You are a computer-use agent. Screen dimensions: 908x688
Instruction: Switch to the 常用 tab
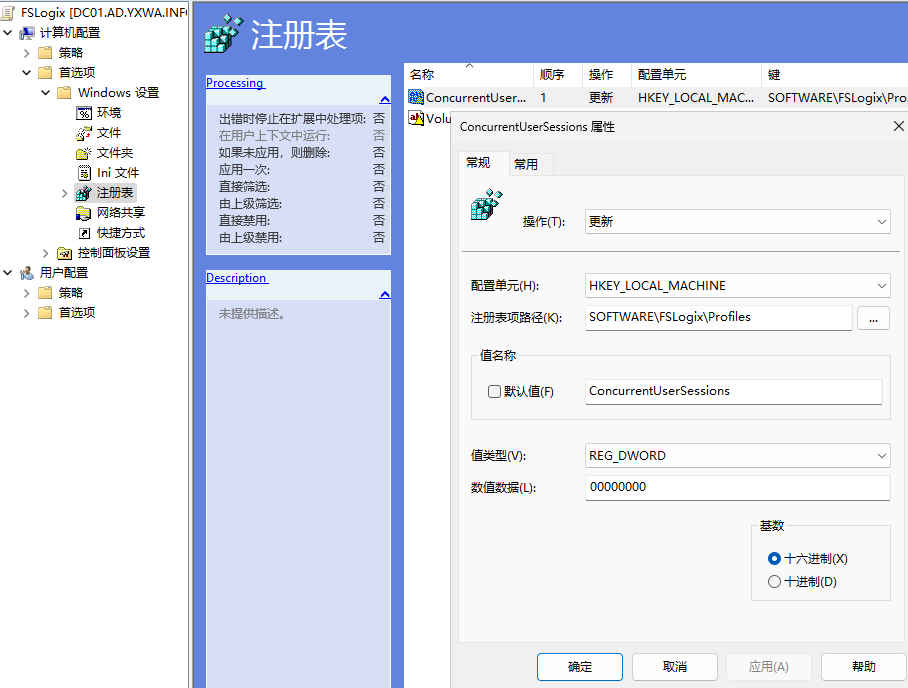[x=526, y=164]
